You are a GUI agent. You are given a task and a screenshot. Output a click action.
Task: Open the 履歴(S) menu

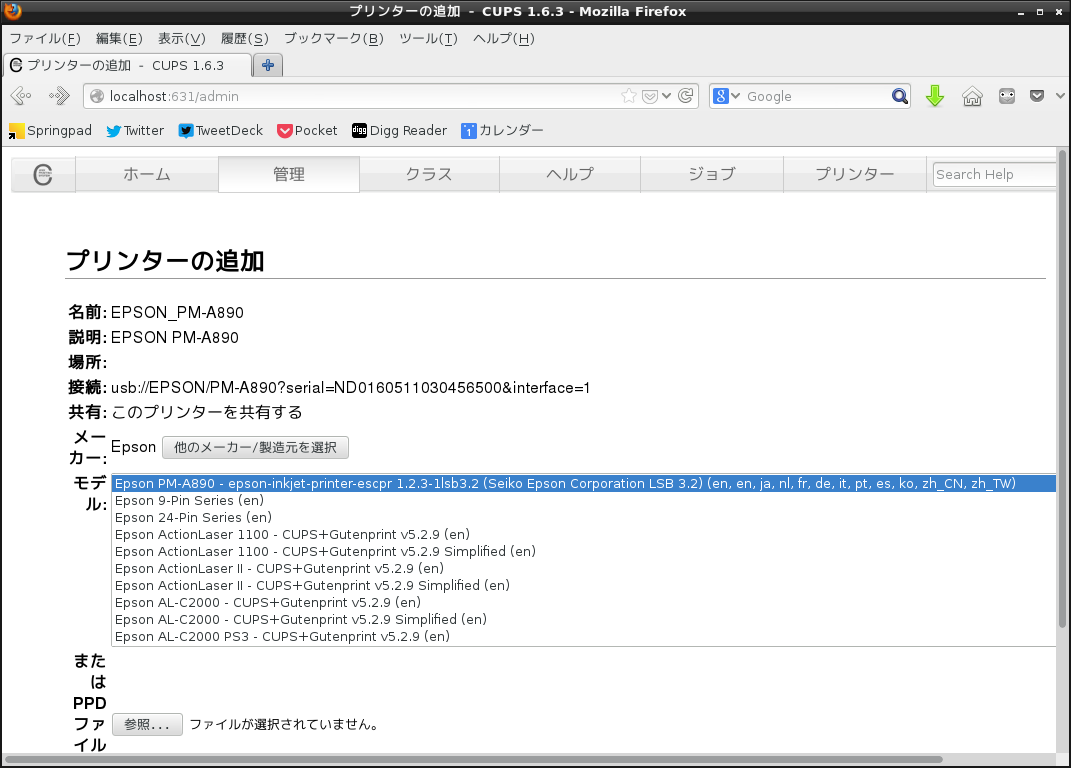245,38
